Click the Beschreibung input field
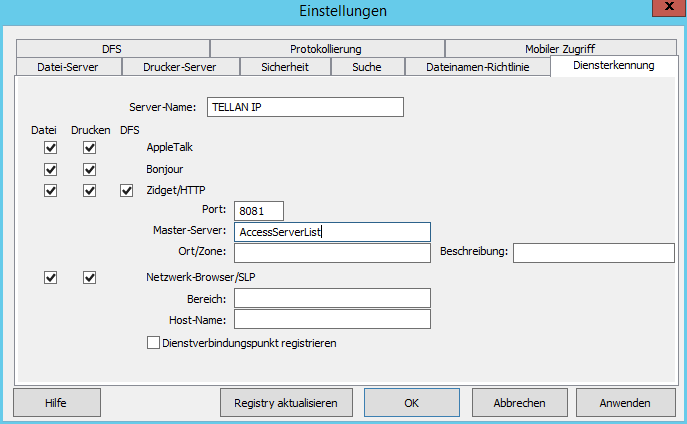687x424 pixels. [594, 253]
